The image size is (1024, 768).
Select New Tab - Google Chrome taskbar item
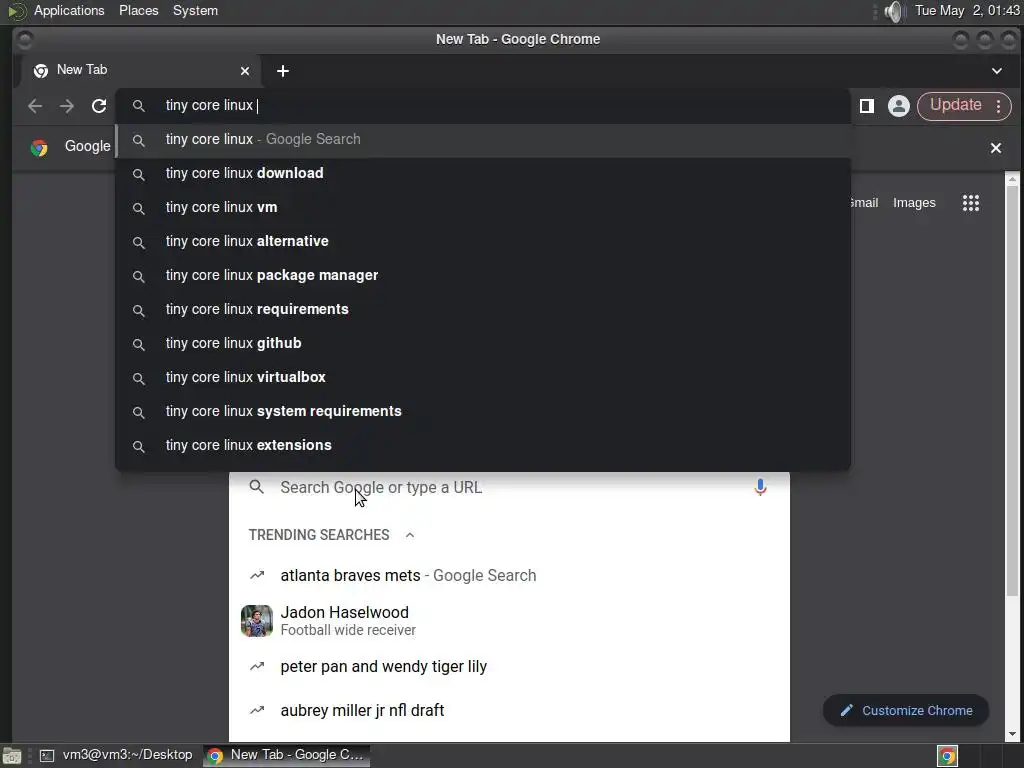[x=286, y=755]
